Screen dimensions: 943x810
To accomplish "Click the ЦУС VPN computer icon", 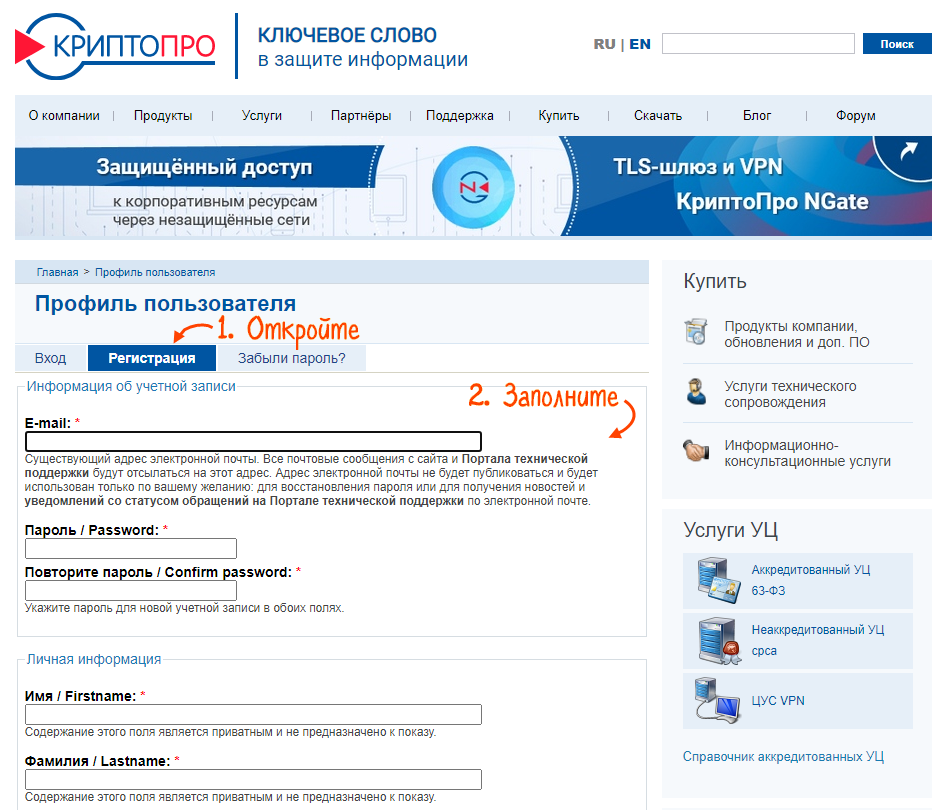I will pos(717,701).
